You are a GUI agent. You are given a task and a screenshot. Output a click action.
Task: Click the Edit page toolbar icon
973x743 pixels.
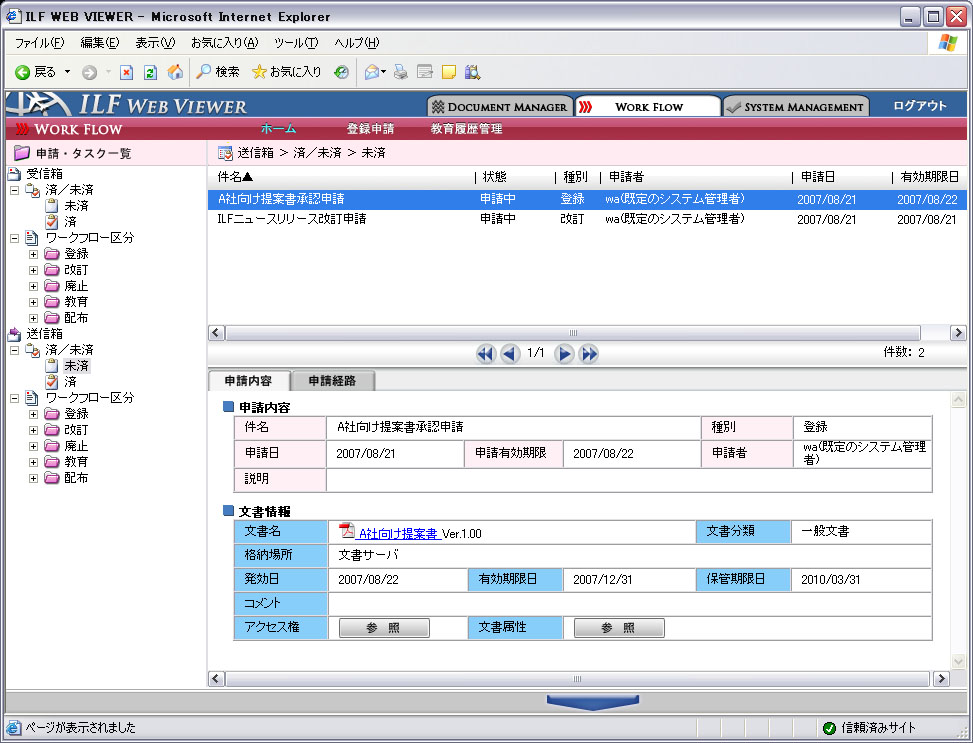[424, 73]
